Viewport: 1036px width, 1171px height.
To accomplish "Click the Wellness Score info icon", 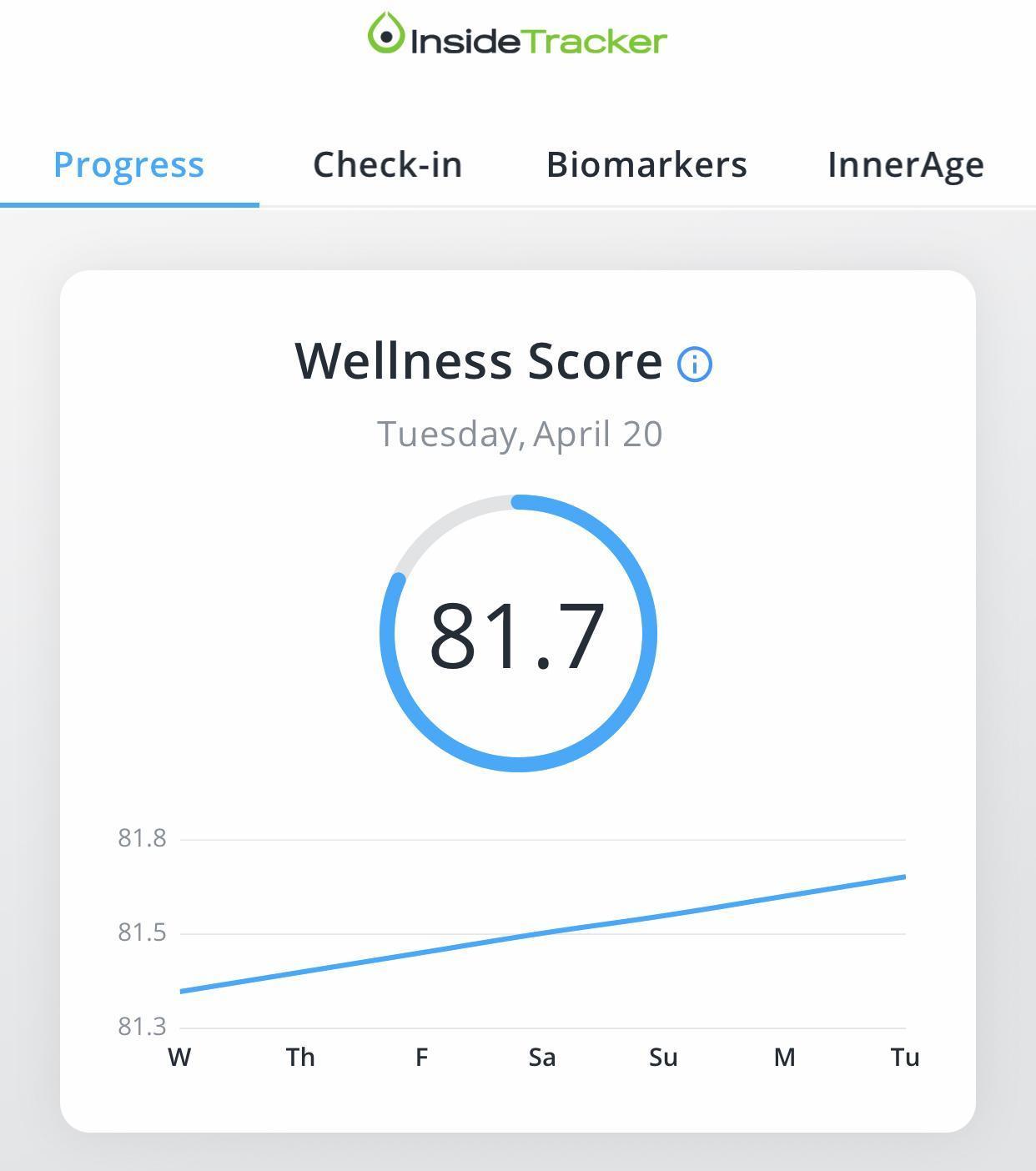I will point(694,364).
